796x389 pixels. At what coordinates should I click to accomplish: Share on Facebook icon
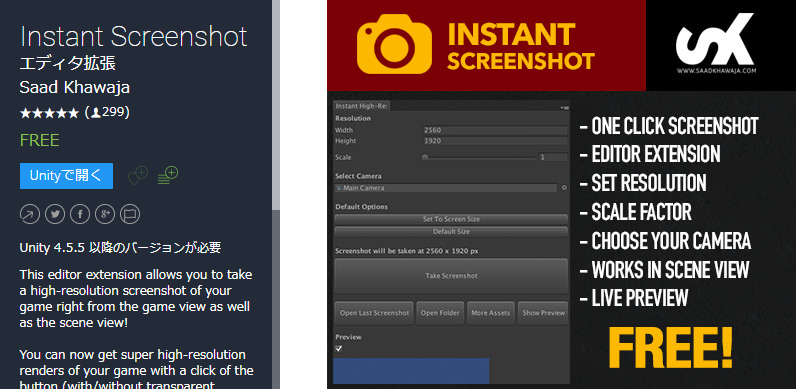[80, 214]
